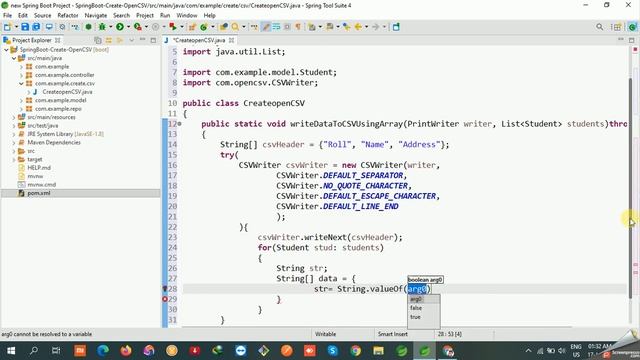The image size is (640, 360).
Task: Save the current file with the Save icon
Action: pyautogui.click(x=25, y=27)
